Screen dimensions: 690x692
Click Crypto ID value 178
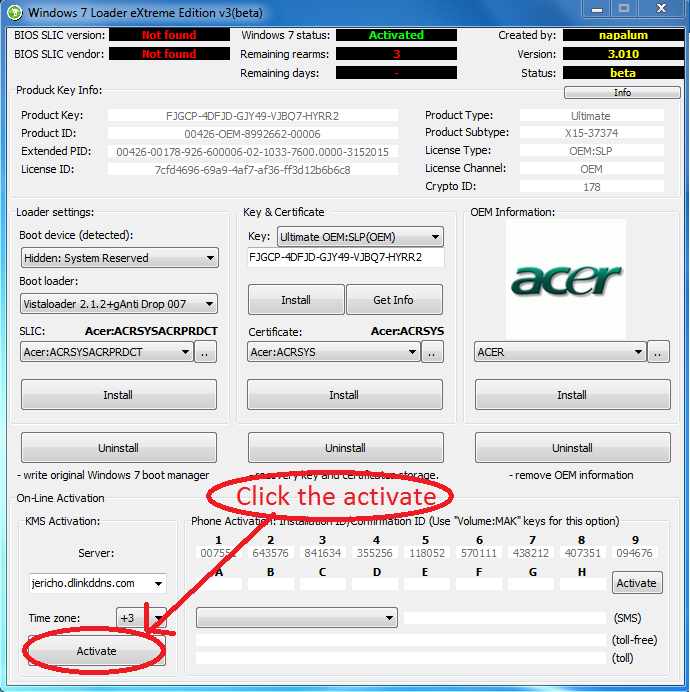coord(592,187)
